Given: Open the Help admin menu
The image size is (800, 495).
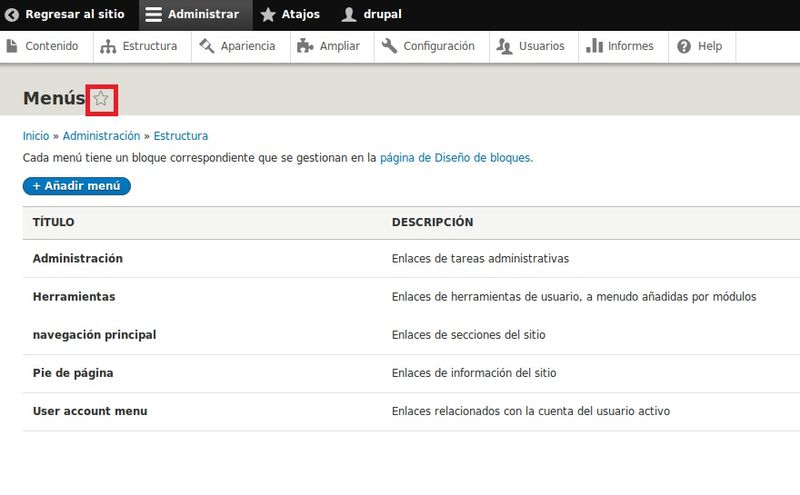Looking at the screenshot, I should pos(710,46).
